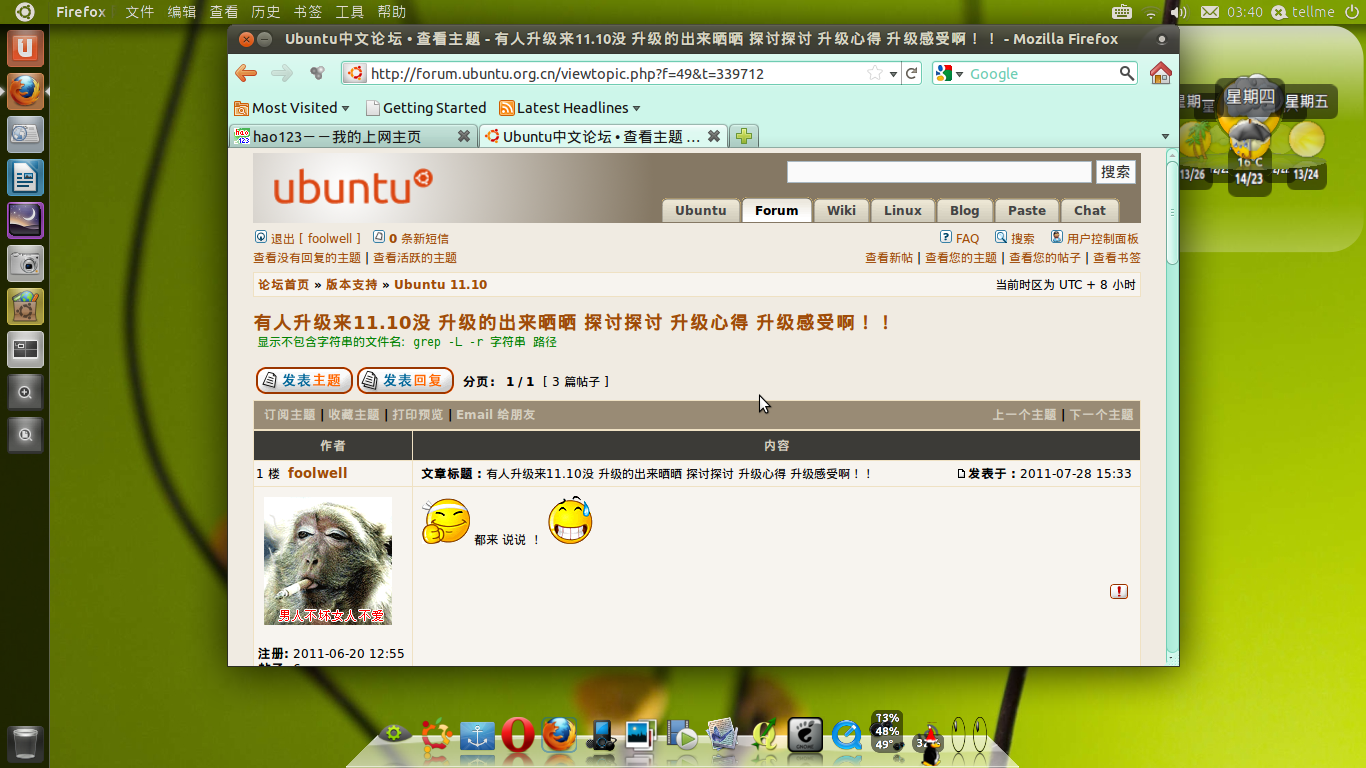Click in the forum search text field
This screenshot has height=768, width=1366.
[939, 172]
